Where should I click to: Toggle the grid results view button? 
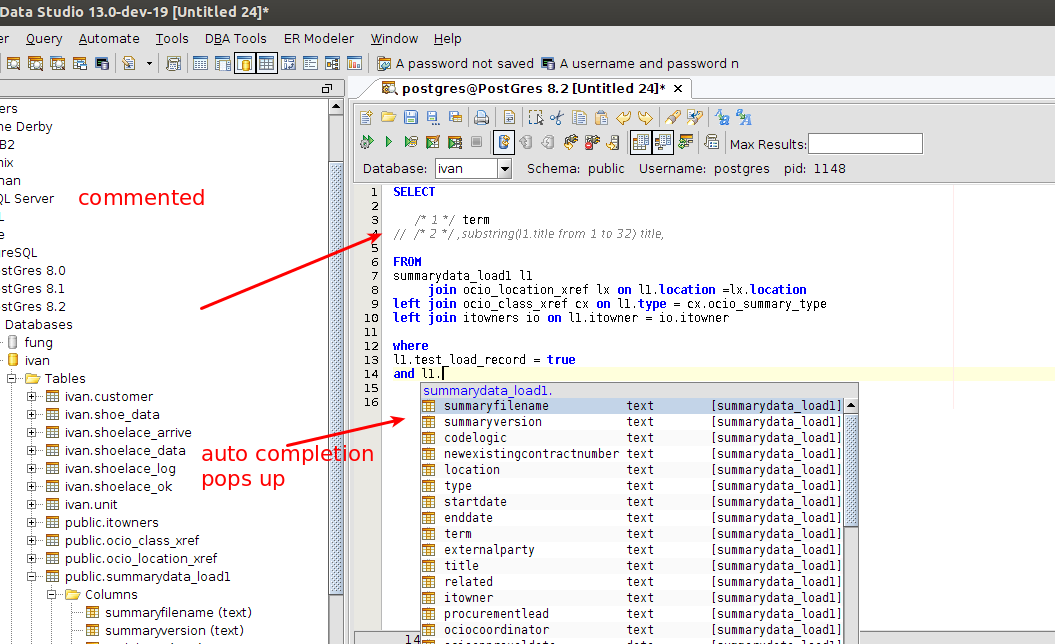[641, 142]
